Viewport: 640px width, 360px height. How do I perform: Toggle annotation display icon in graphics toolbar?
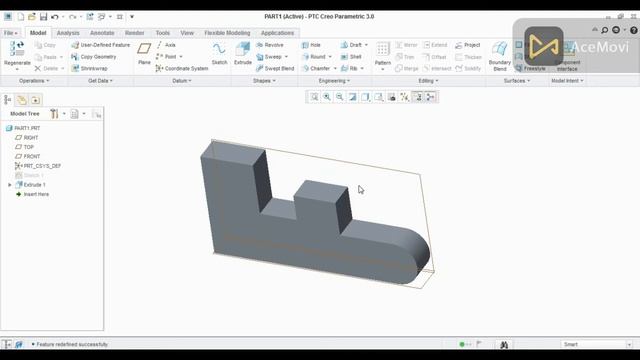click(x=417, y=97)
